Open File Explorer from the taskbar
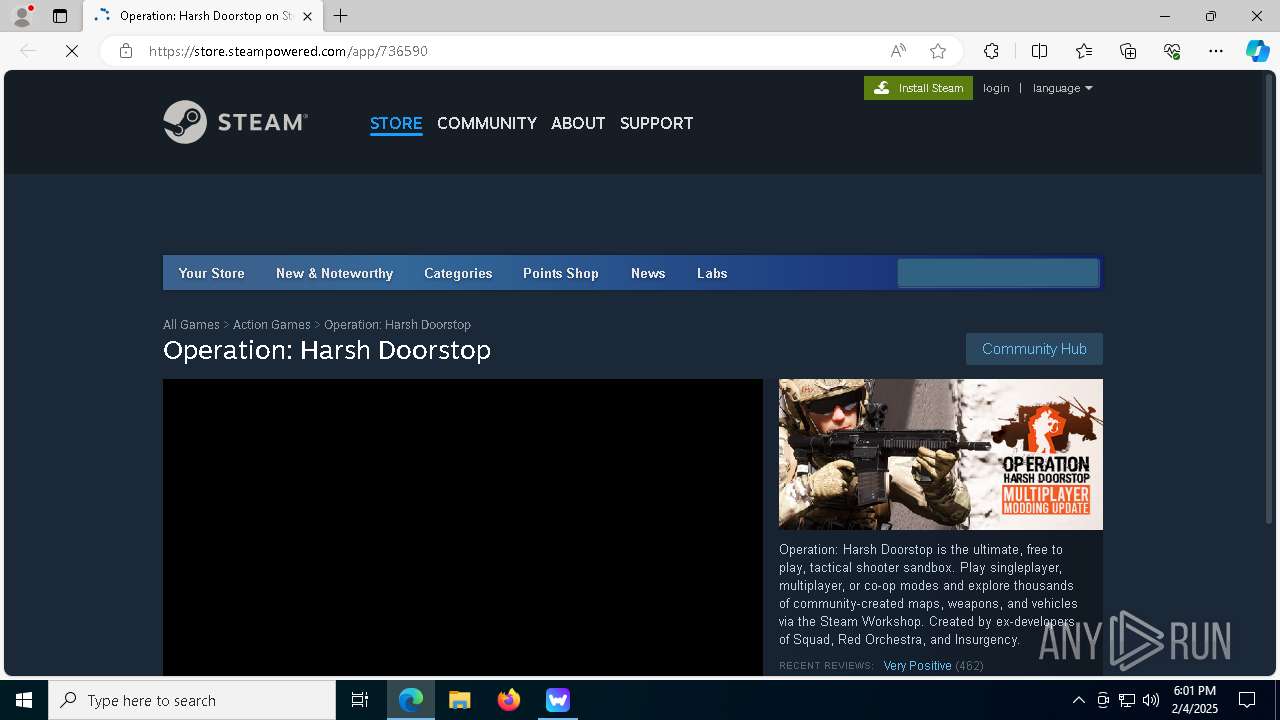The width and height of the screenshot is (1280, 720). click(460, 700)
